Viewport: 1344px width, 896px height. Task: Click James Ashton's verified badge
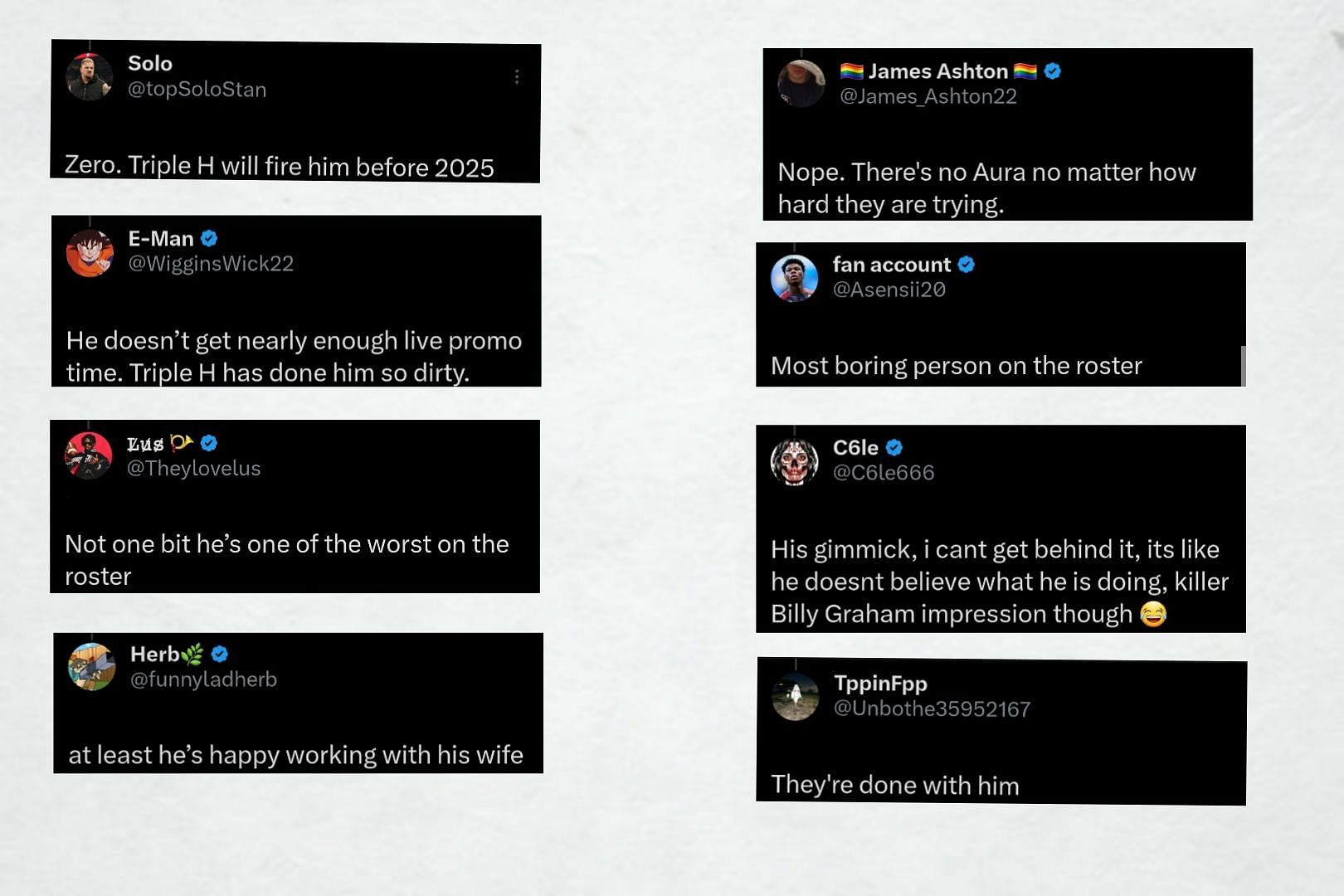point(1053,71)
